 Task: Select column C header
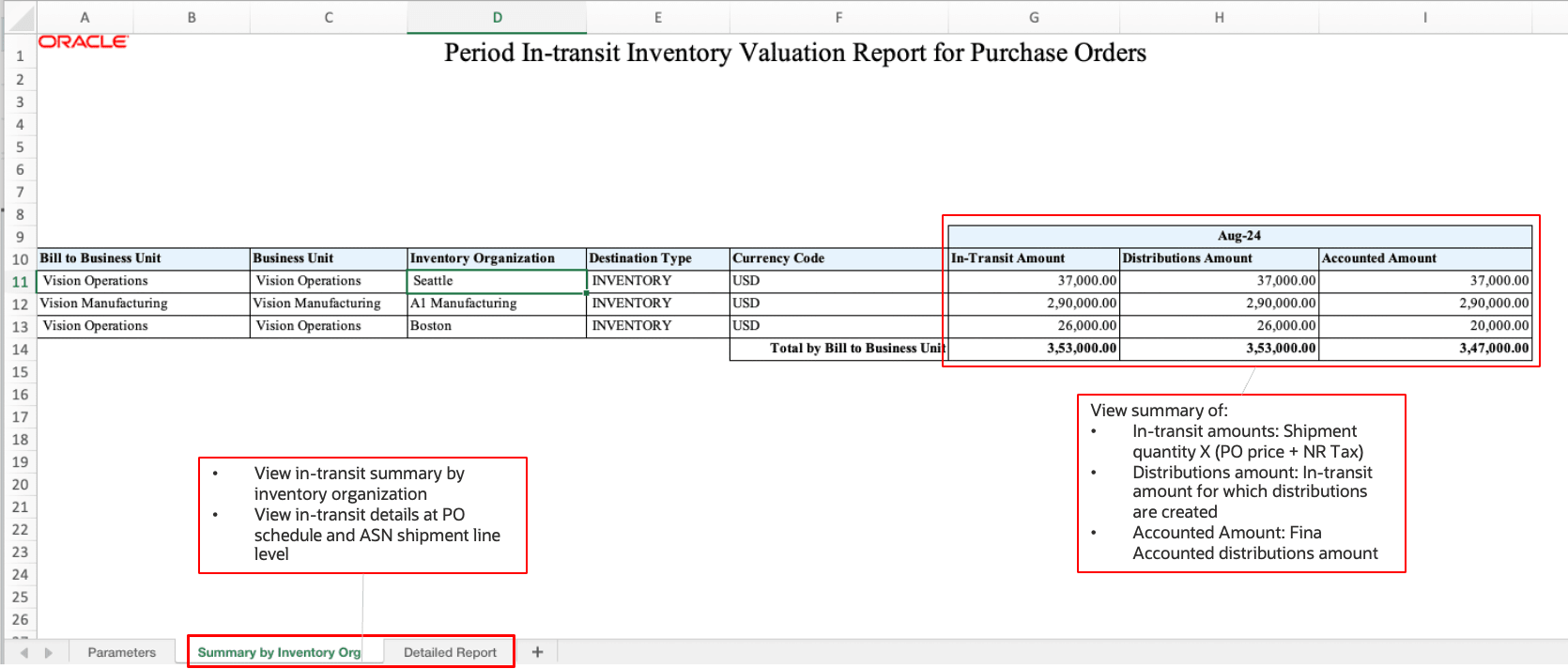329,17
